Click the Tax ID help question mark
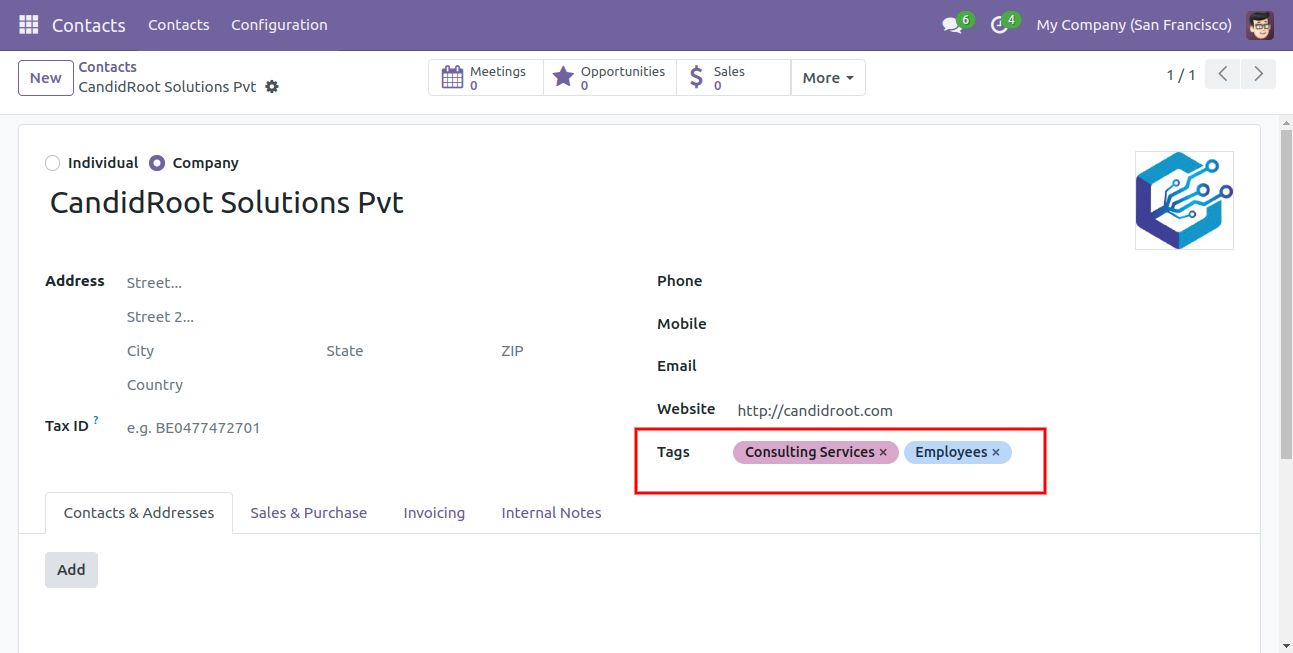The image size is (1293, 653). 96,421
